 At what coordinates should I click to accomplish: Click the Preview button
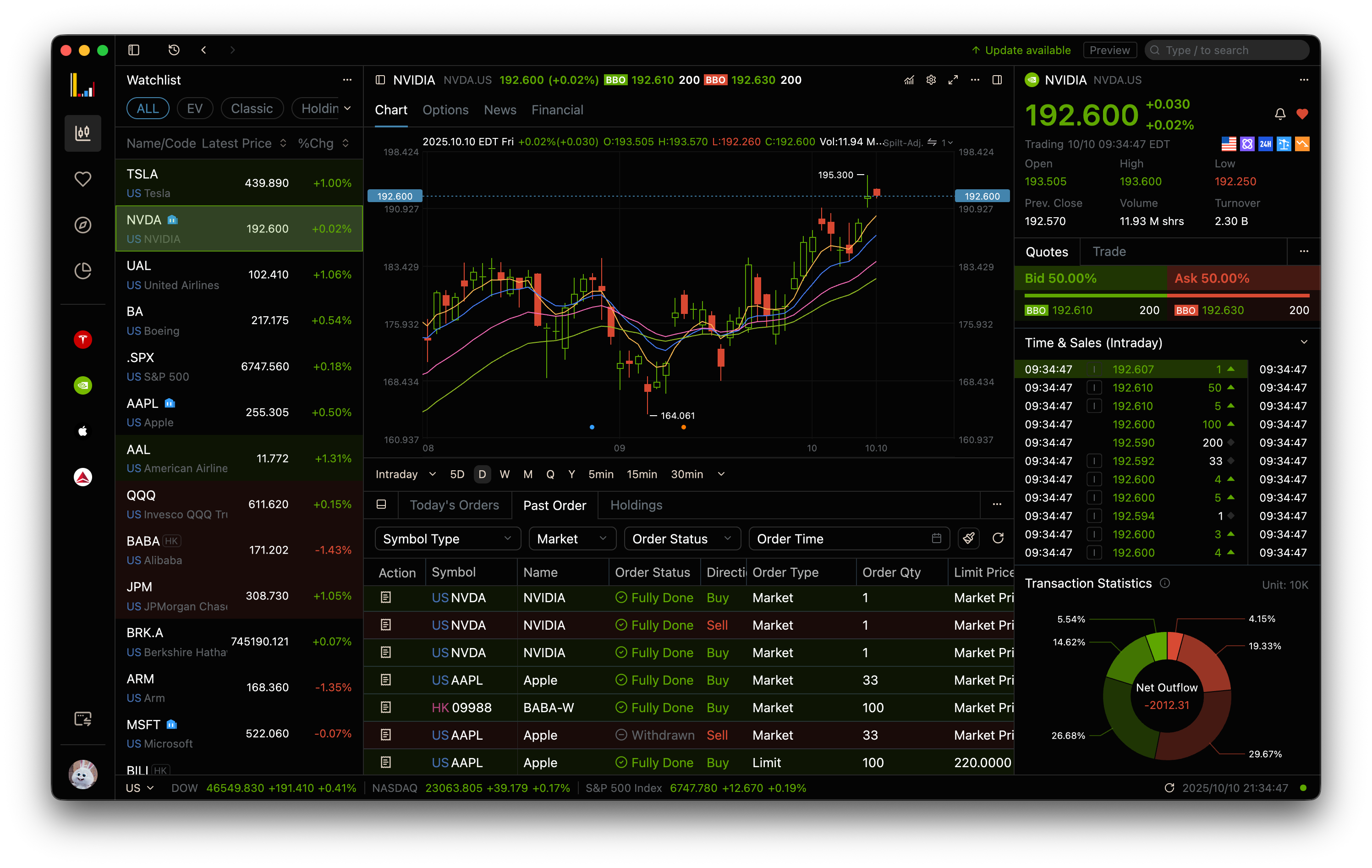(1109, 49)
